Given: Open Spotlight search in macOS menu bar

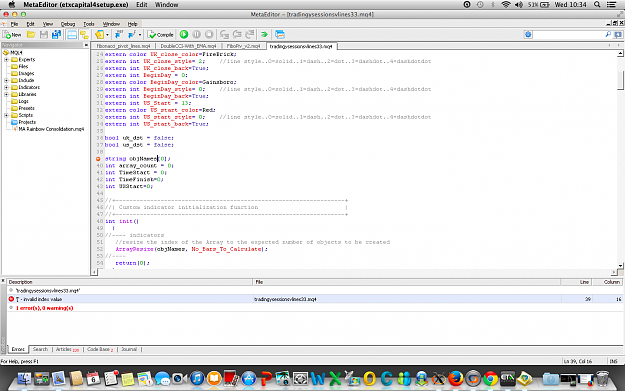Looking at the screenshot, I should [597, 4].
